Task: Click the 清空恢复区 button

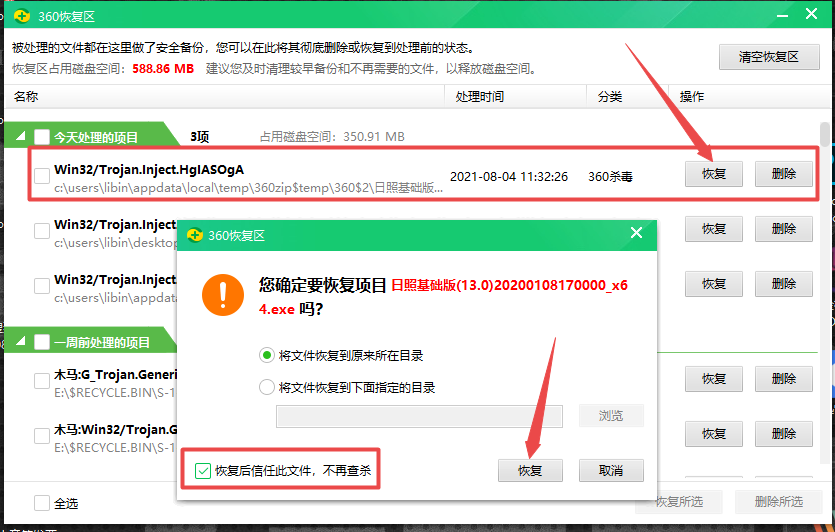Action: 768,57
